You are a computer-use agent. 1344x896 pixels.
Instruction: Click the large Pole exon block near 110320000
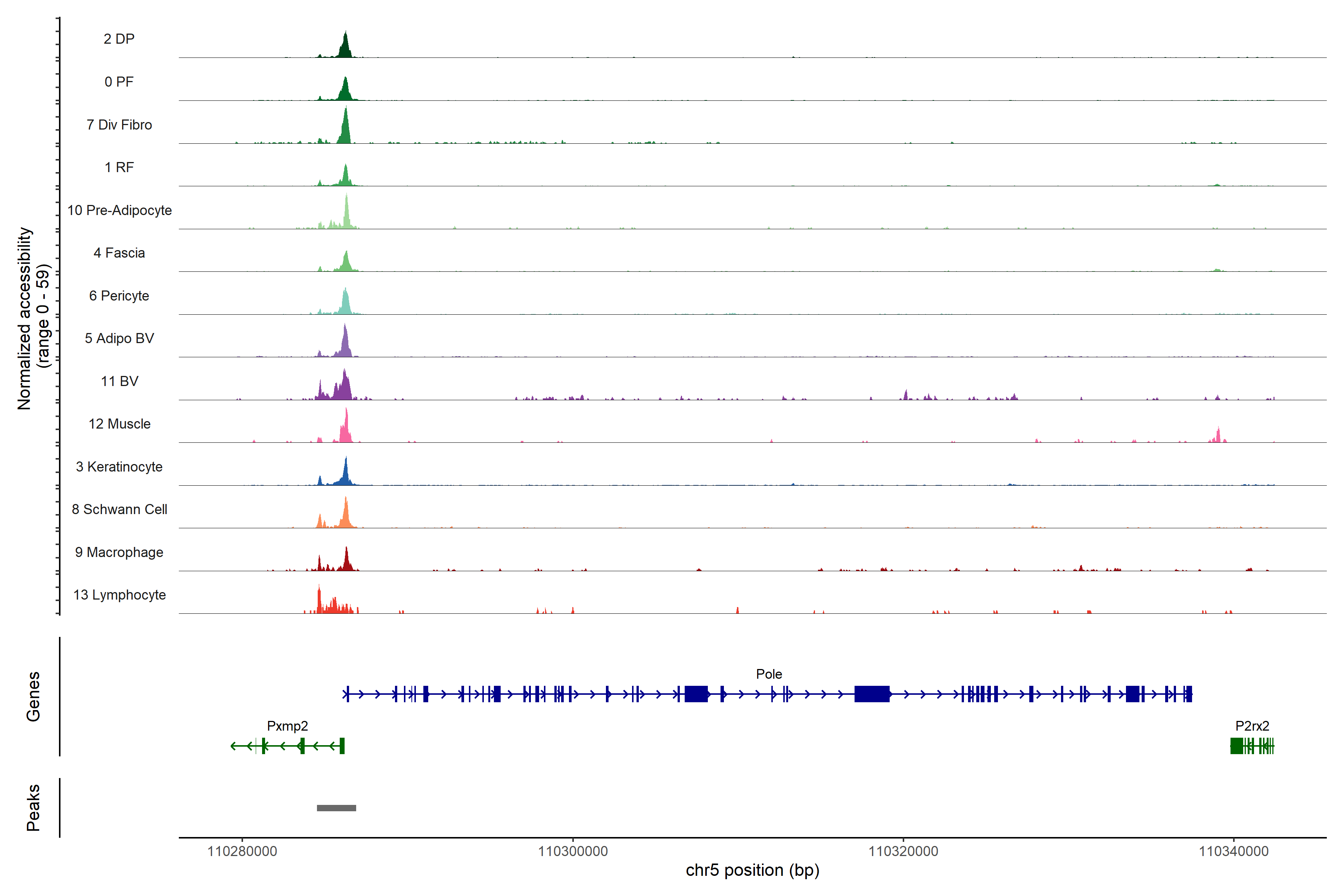871,694
